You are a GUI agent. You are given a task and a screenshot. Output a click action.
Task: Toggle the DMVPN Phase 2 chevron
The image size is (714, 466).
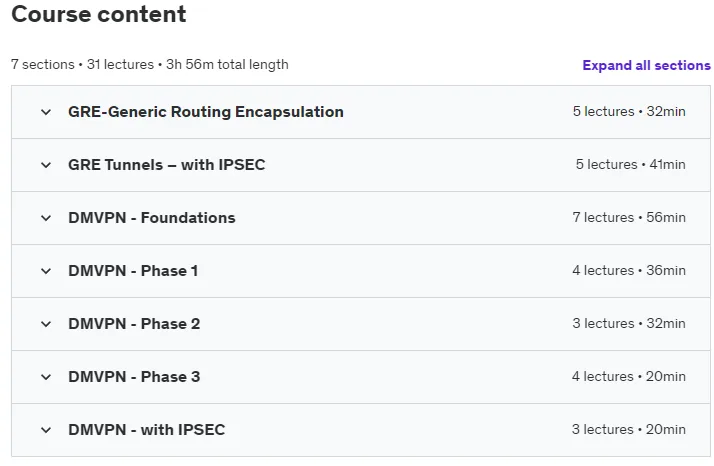(x=46, y=324)
